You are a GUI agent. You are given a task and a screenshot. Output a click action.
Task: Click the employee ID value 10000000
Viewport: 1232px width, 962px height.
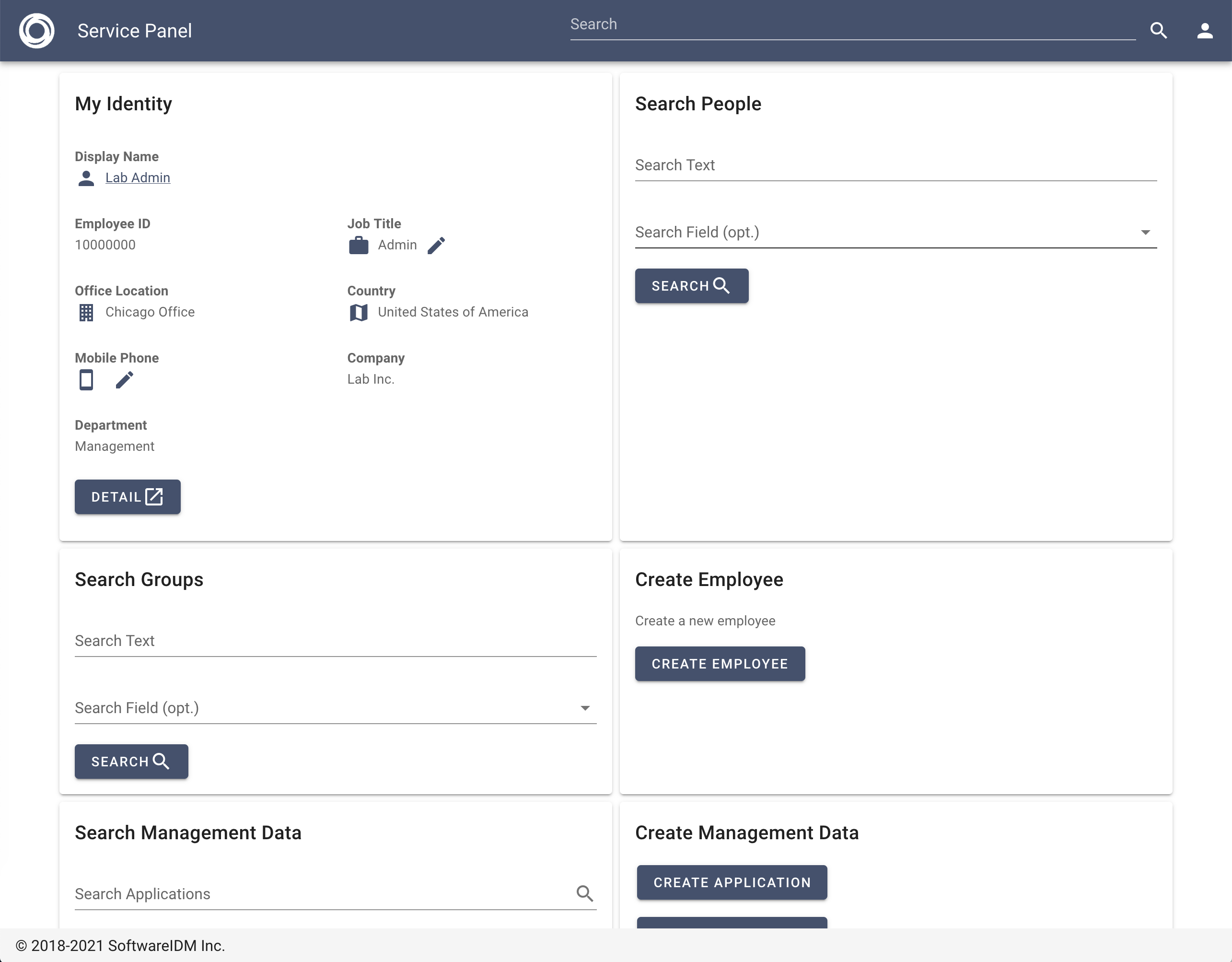click(105, 245)
